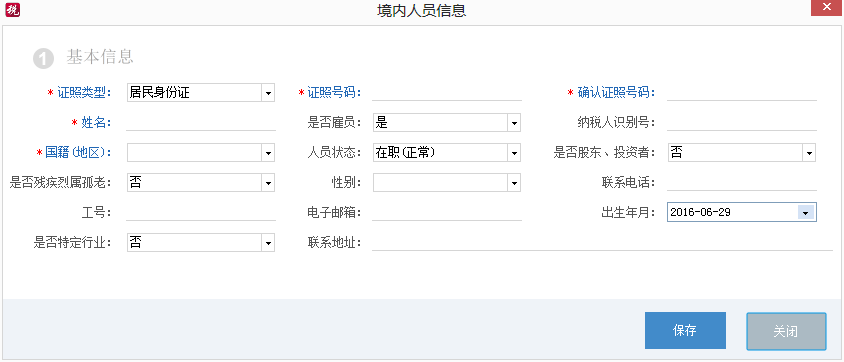Expand the 是否雇员 dropdown
This screenshot has width=844, height=362.
click(x=447, y=123)
